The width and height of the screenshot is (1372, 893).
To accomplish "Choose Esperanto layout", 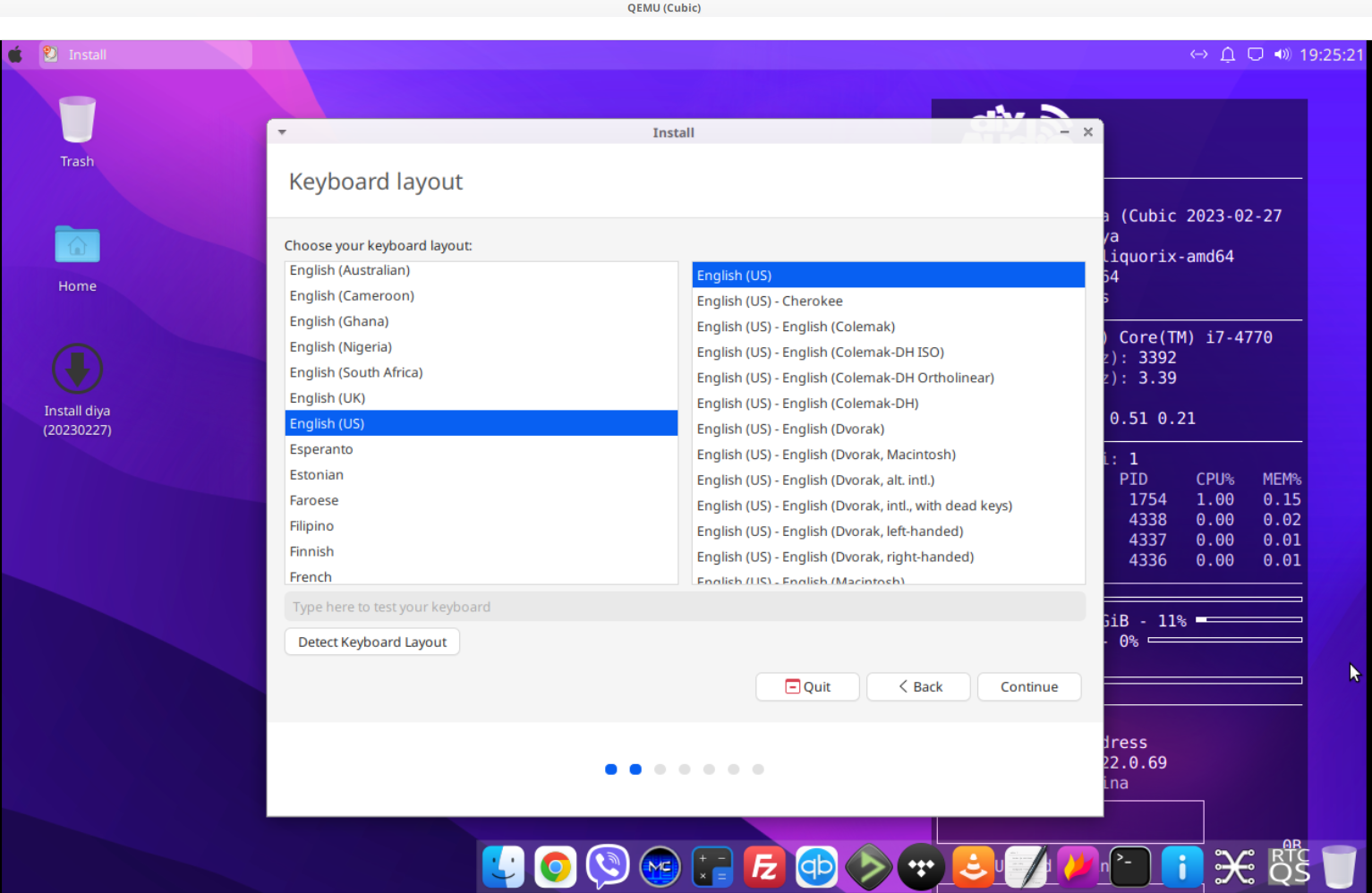I will [x=481, y=449].
